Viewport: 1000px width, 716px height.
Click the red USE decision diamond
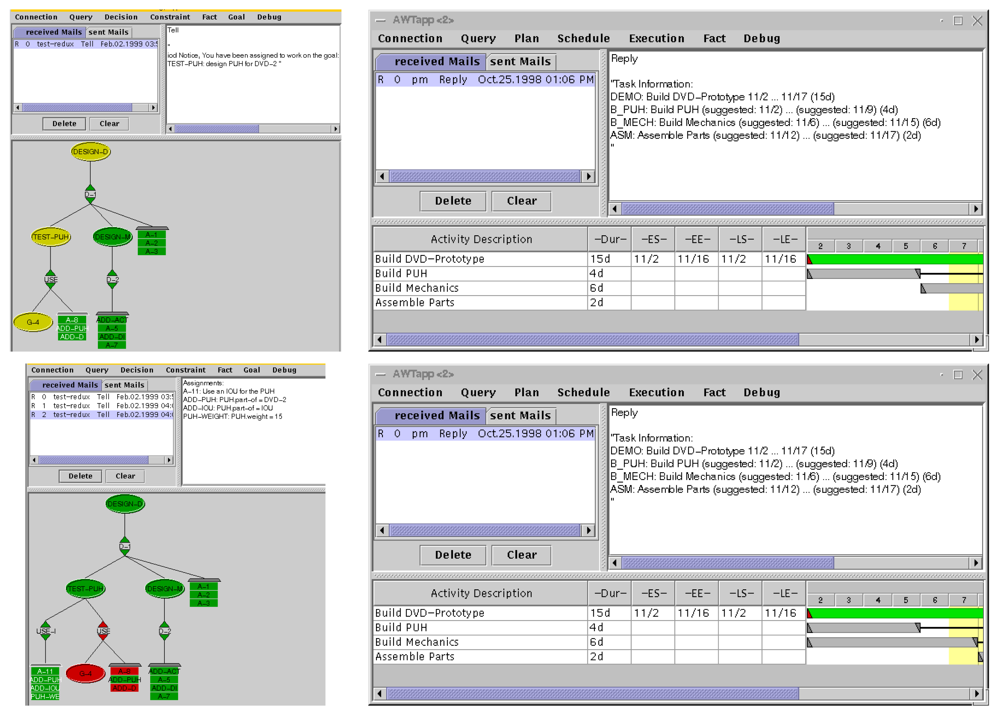[x=104, y=632]
